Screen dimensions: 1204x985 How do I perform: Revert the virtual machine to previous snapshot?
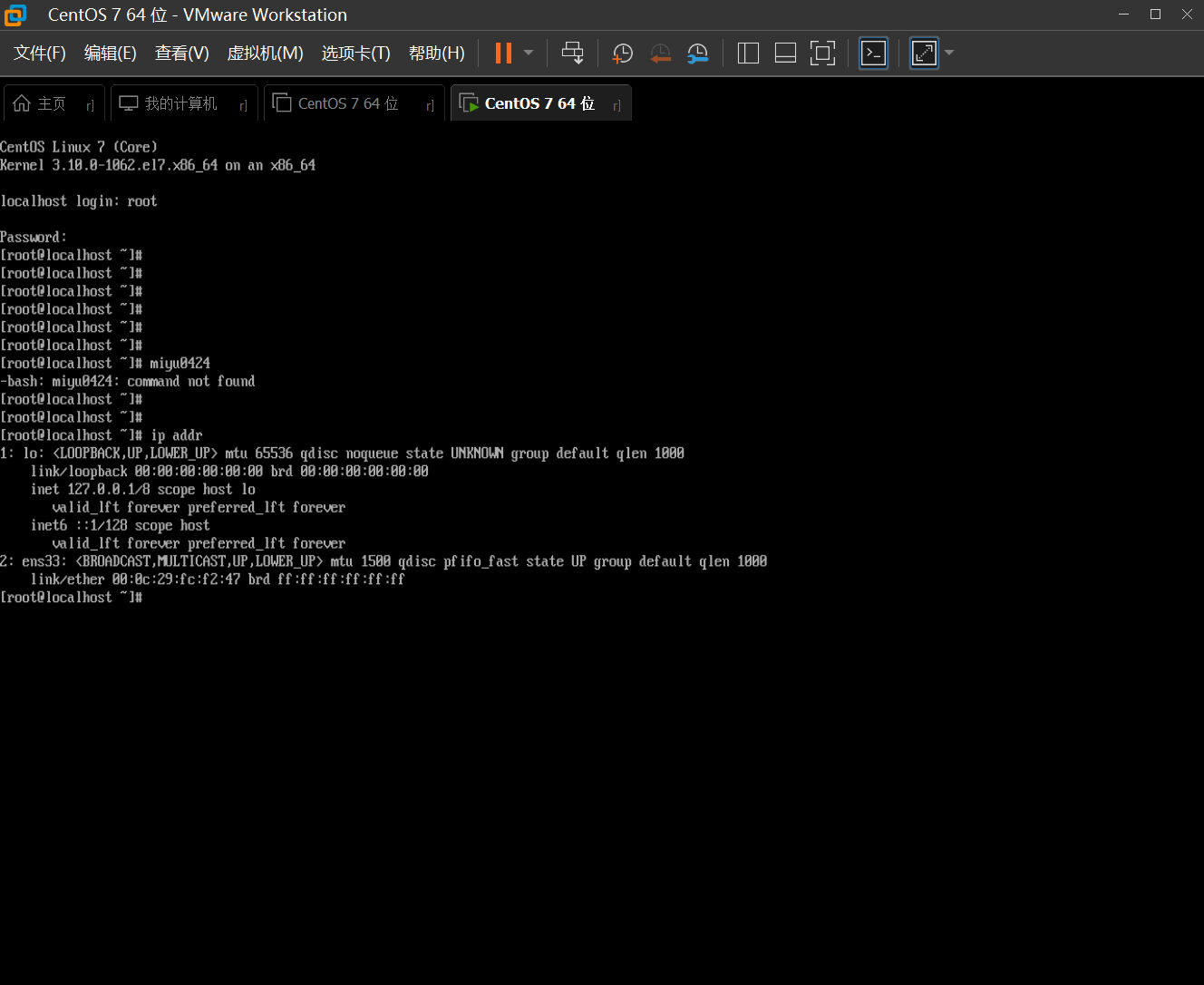click(660, 54)
